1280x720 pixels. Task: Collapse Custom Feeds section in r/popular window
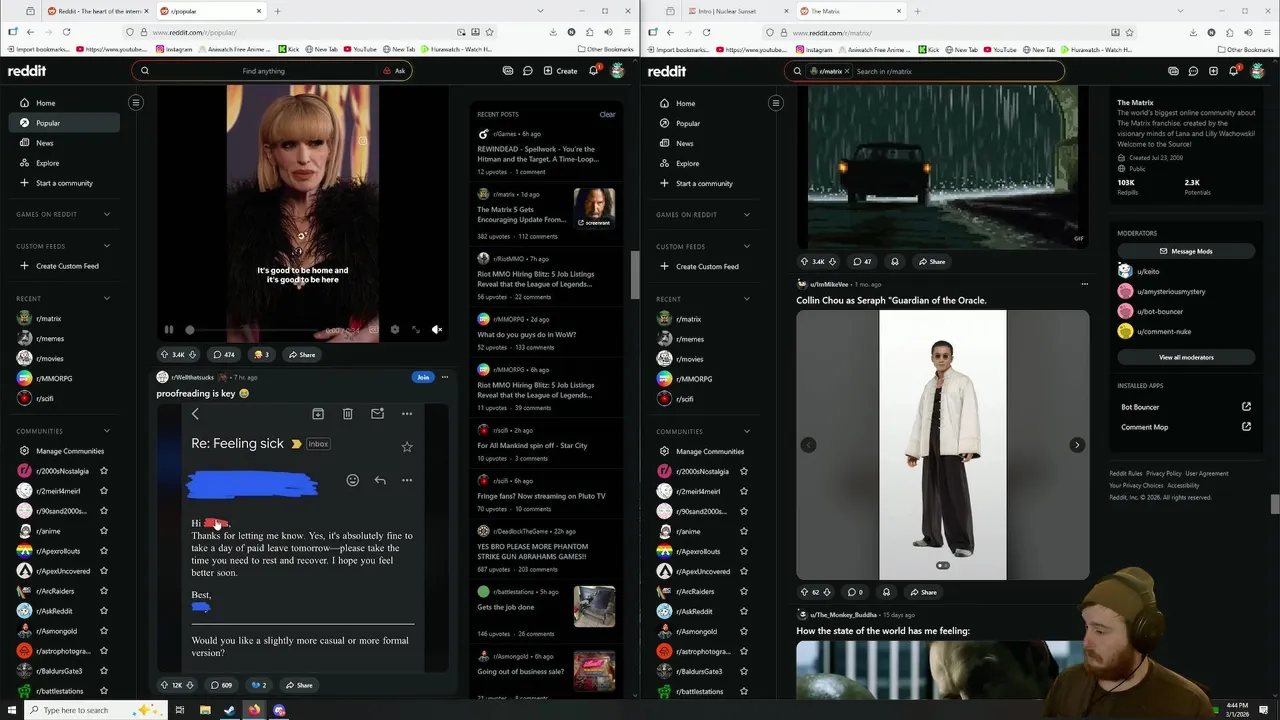pos(107,246)
